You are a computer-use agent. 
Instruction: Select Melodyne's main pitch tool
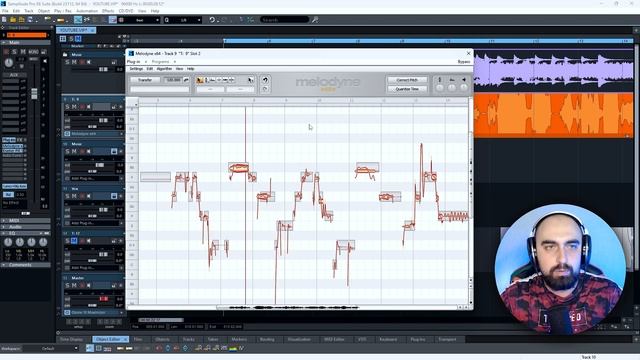(x=200, y=80)
